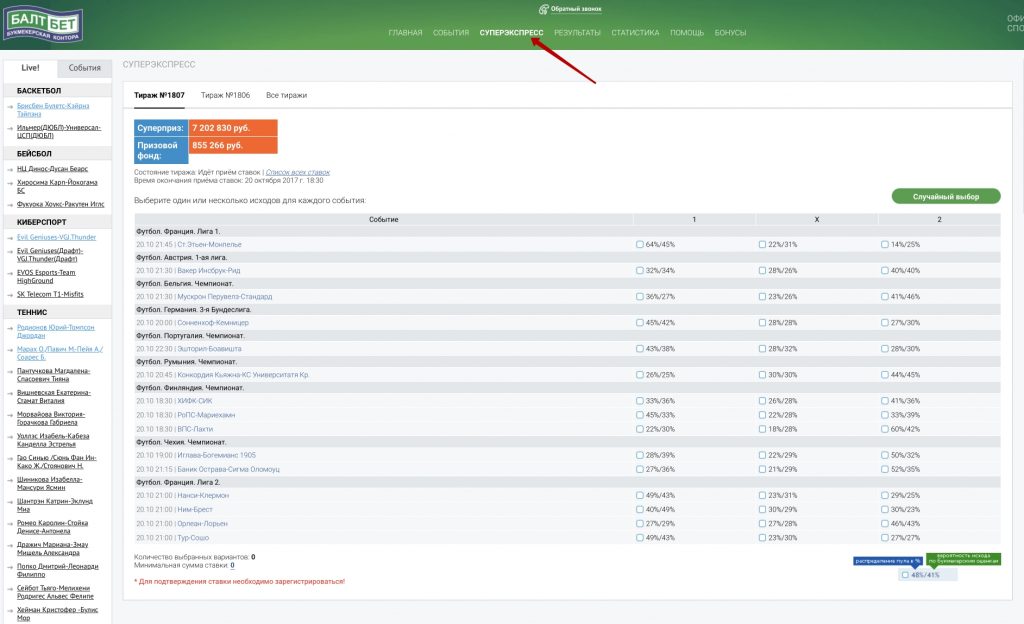The width and height of the screenshot is (1024, 624).
Task: Switch sidebar to События tab
Action: 84,68
